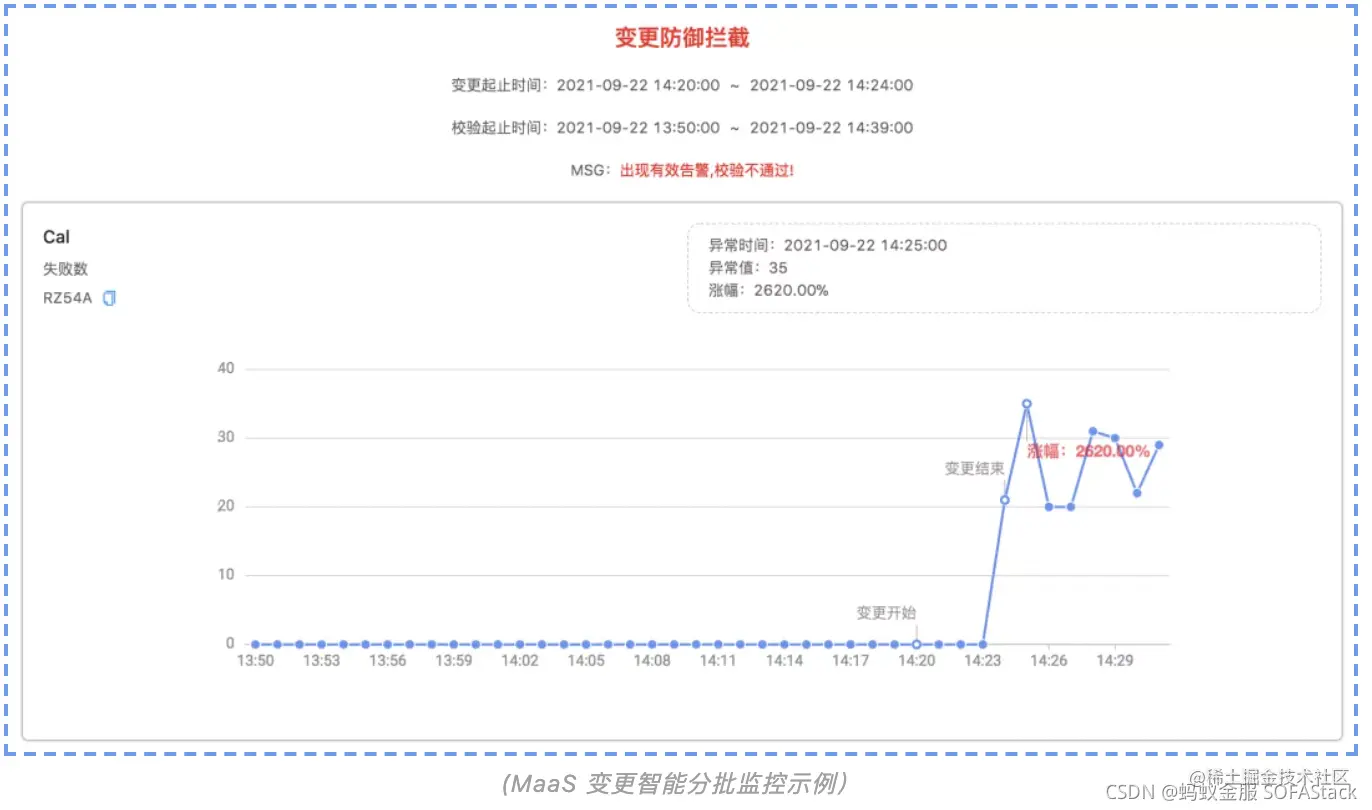Click x-axis label 14:23

(x=982, y=661)
